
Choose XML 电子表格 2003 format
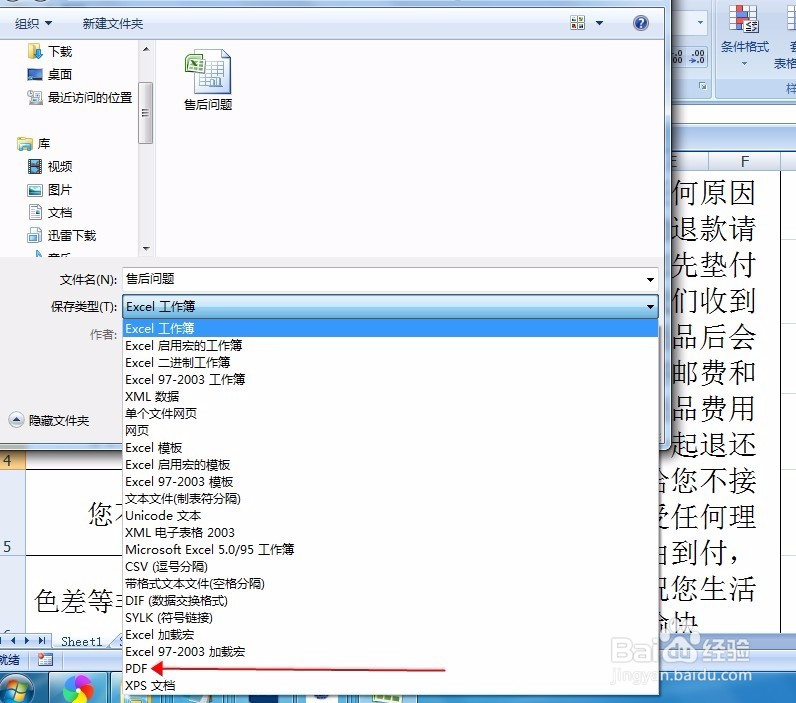[x=390, y=532]
